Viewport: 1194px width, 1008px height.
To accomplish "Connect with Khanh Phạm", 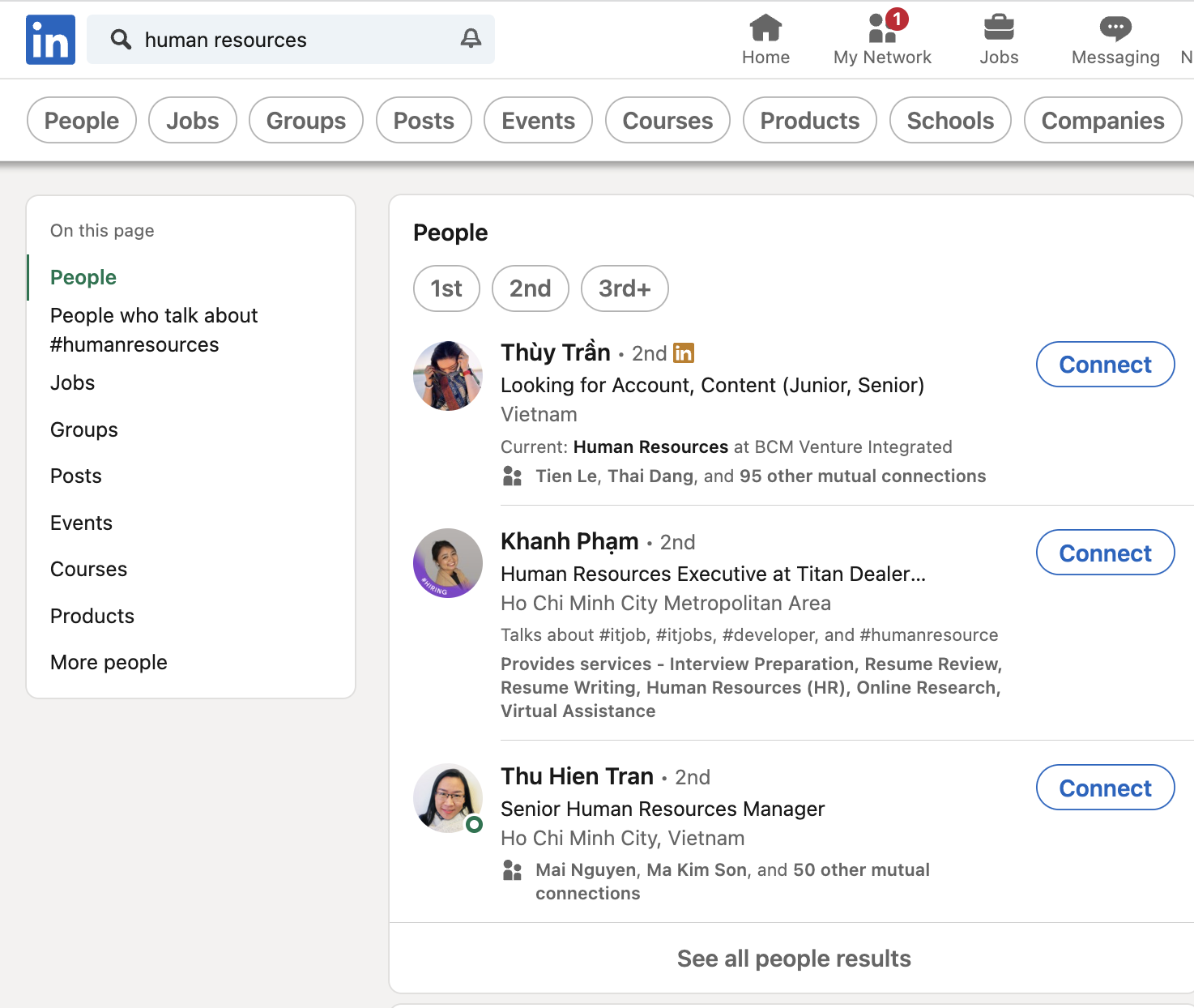I will 1105,553.
